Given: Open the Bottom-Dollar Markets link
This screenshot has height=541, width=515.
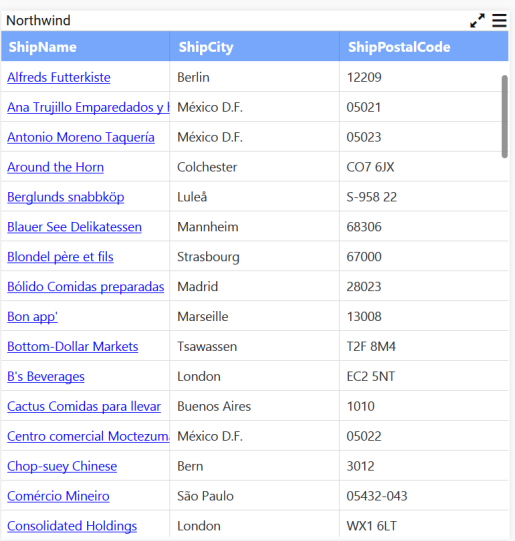Looking at the screenshot, I should 73,346.
